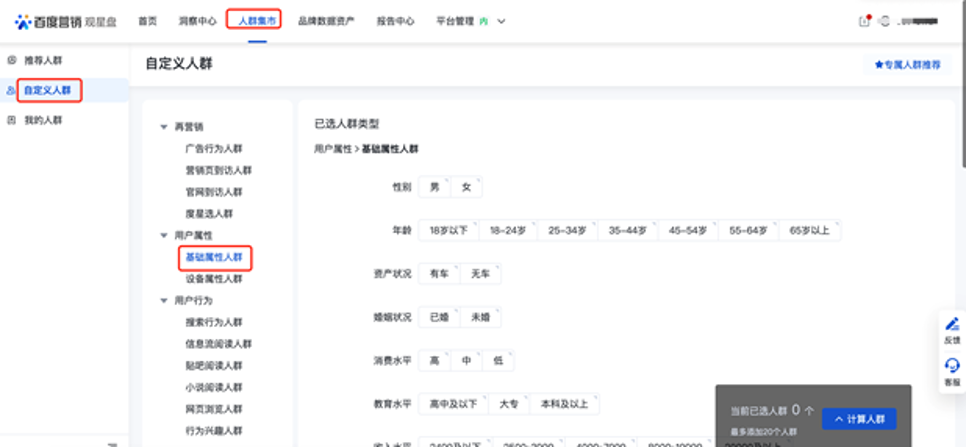This screenshot has width=966, height=447.
Task: Select 设备属性人群 in the tree
Action: [x=213, y=279]
